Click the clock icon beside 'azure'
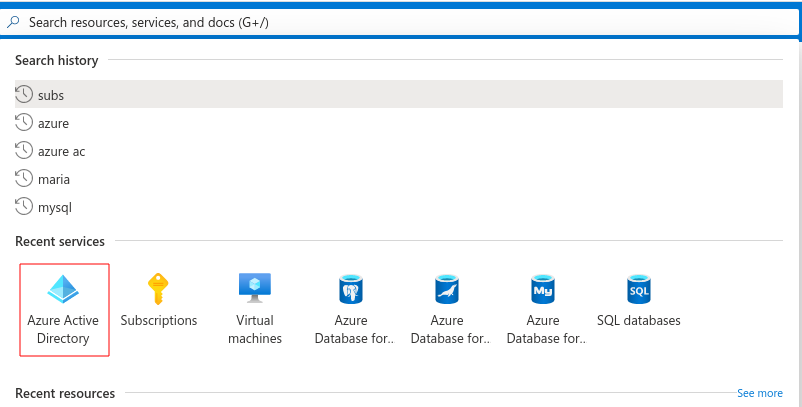 click(x=24, y=123)
